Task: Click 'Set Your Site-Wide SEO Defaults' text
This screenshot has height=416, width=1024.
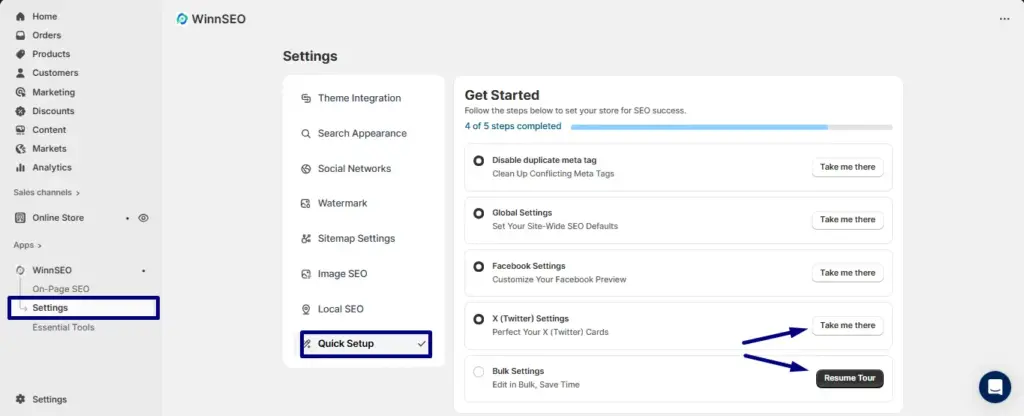Action: (x=555, y=226)
